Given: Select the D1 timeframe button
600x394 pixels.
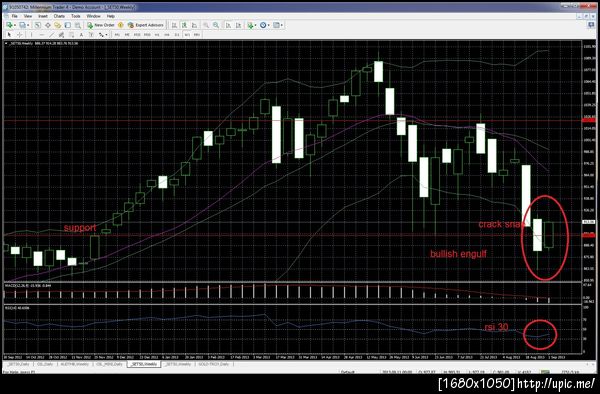Looking at the screenshot, I should [177, 34].
